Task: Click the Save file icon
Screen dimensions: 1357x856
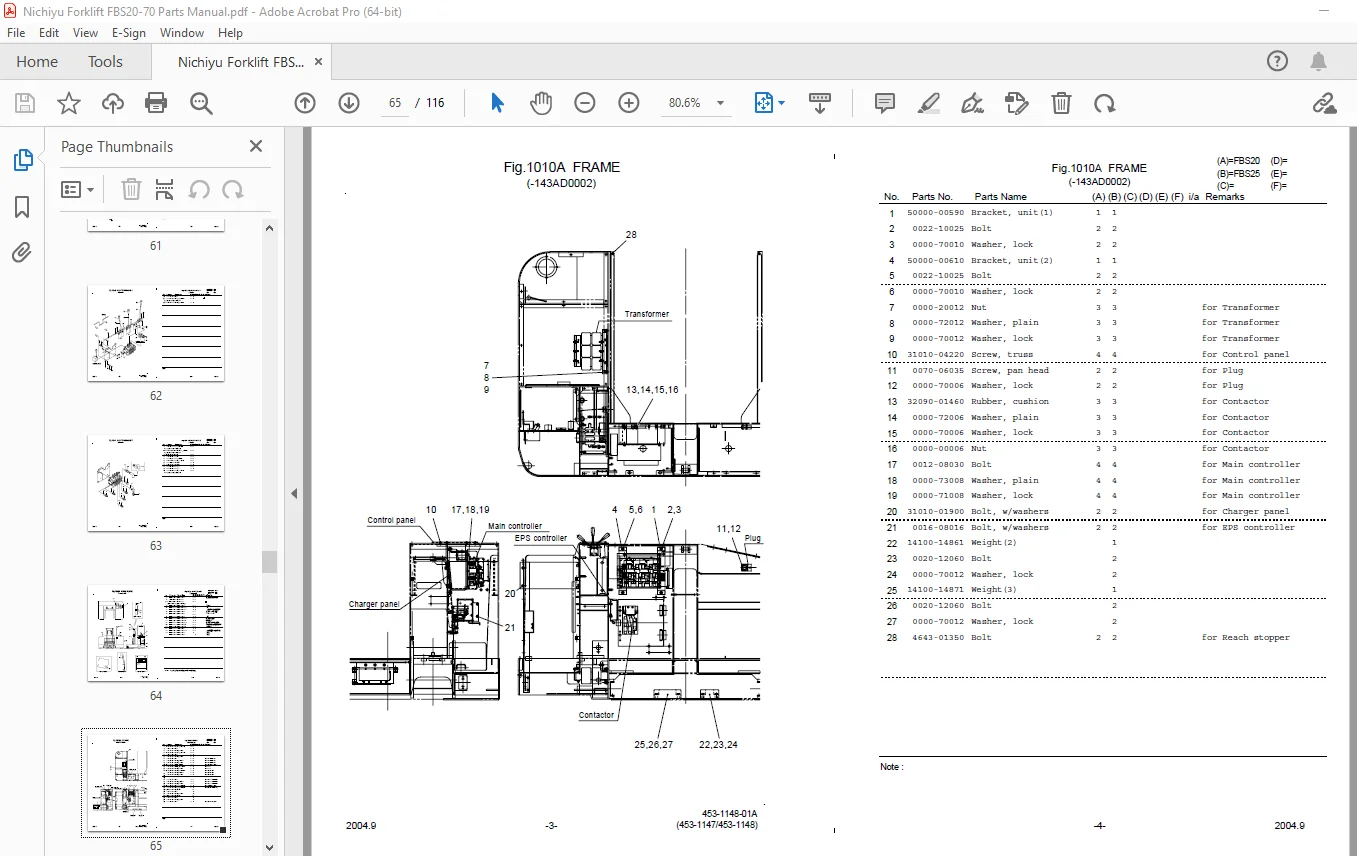Action: 24,103
